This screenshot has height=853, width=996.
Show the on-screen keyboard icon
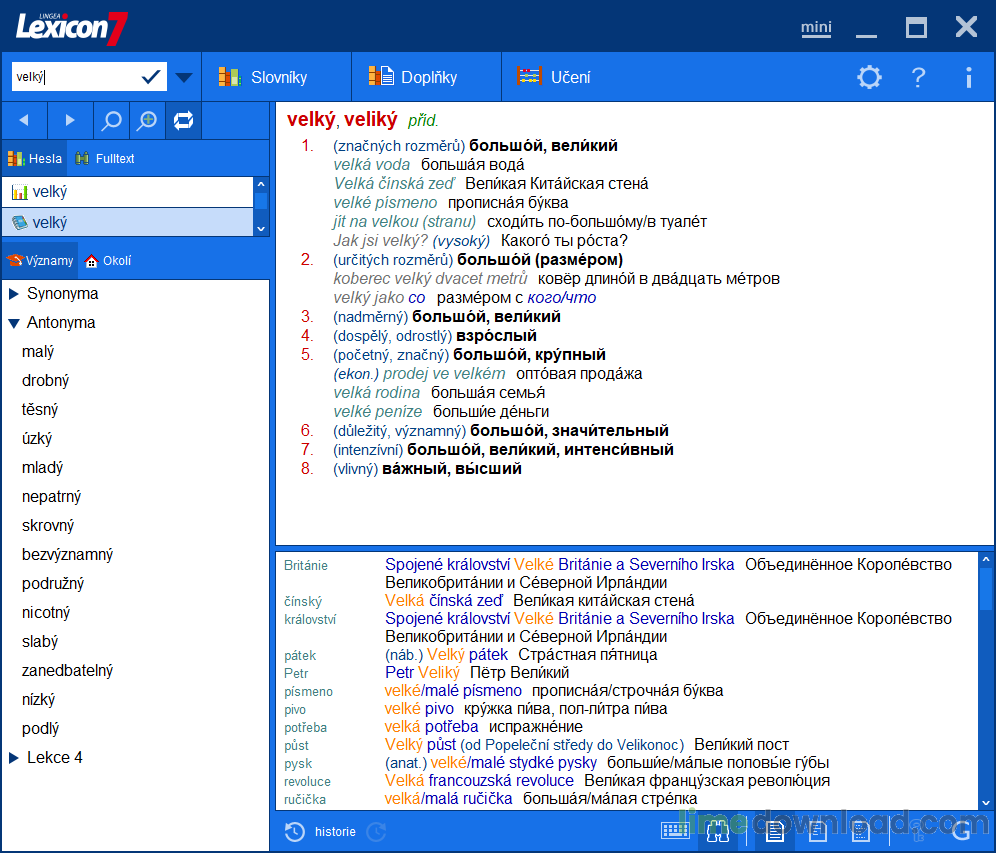[674, 830]
